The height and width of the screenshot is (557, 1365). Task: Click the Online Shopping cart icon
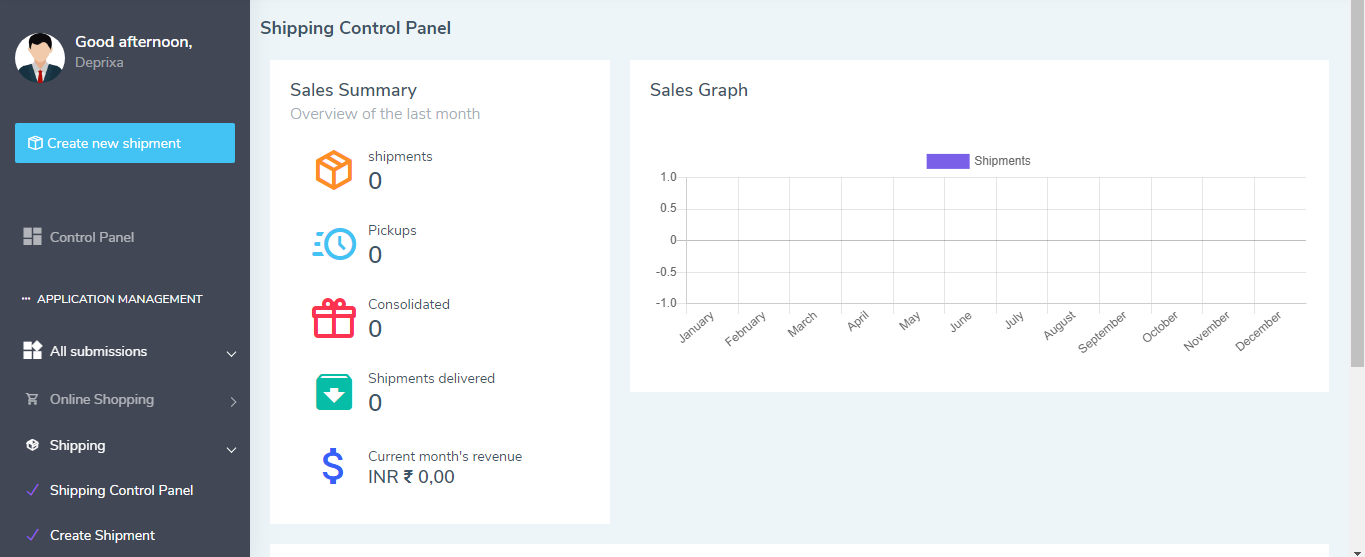coord(32,399)
